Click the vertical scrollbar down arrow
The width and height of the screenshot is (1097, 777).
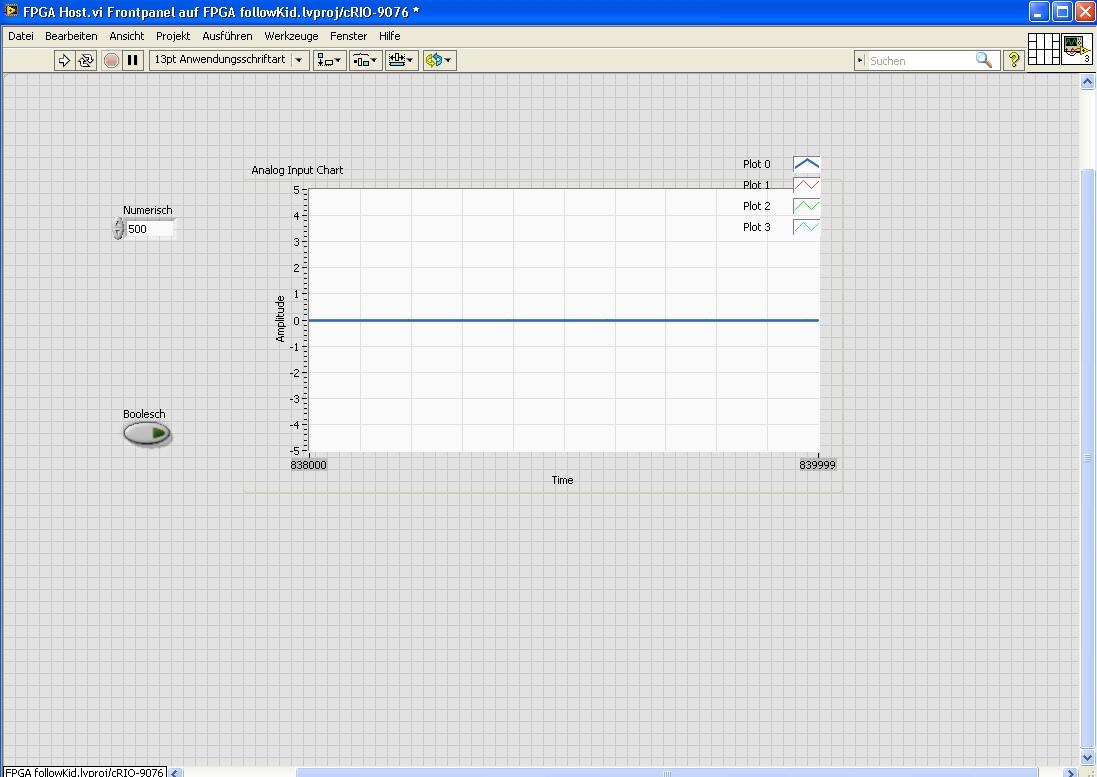pos(1087,757)
